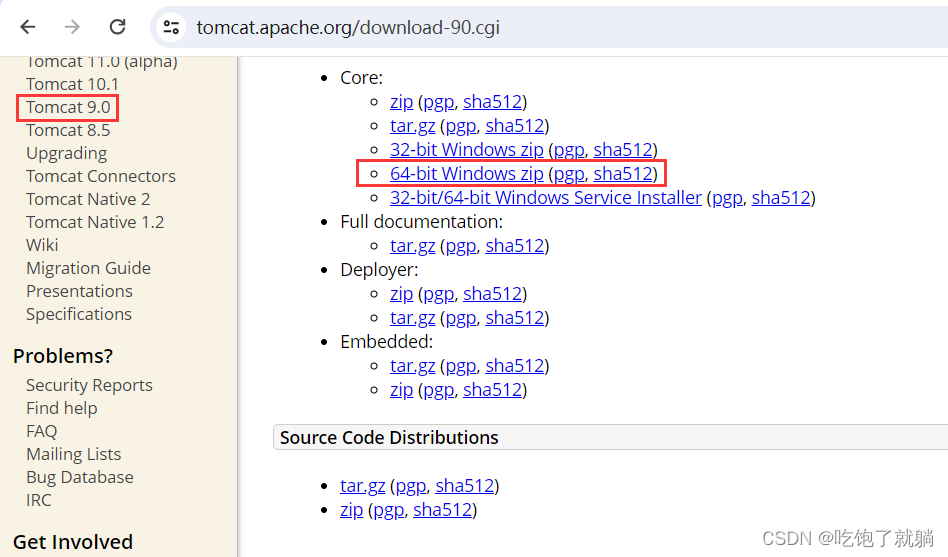Open the Upgrading sidebar link

[67, 154]
